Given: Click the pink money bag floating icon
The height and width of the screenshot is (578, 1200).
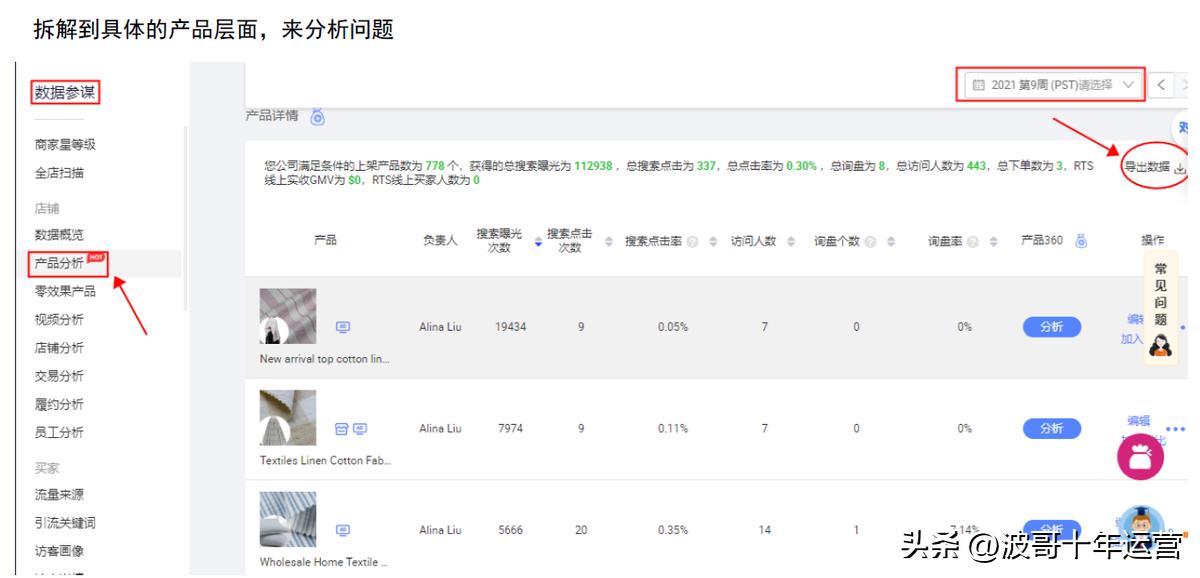Looking at the screenshot, I should pyautogui.click(x=1140, y=456).
